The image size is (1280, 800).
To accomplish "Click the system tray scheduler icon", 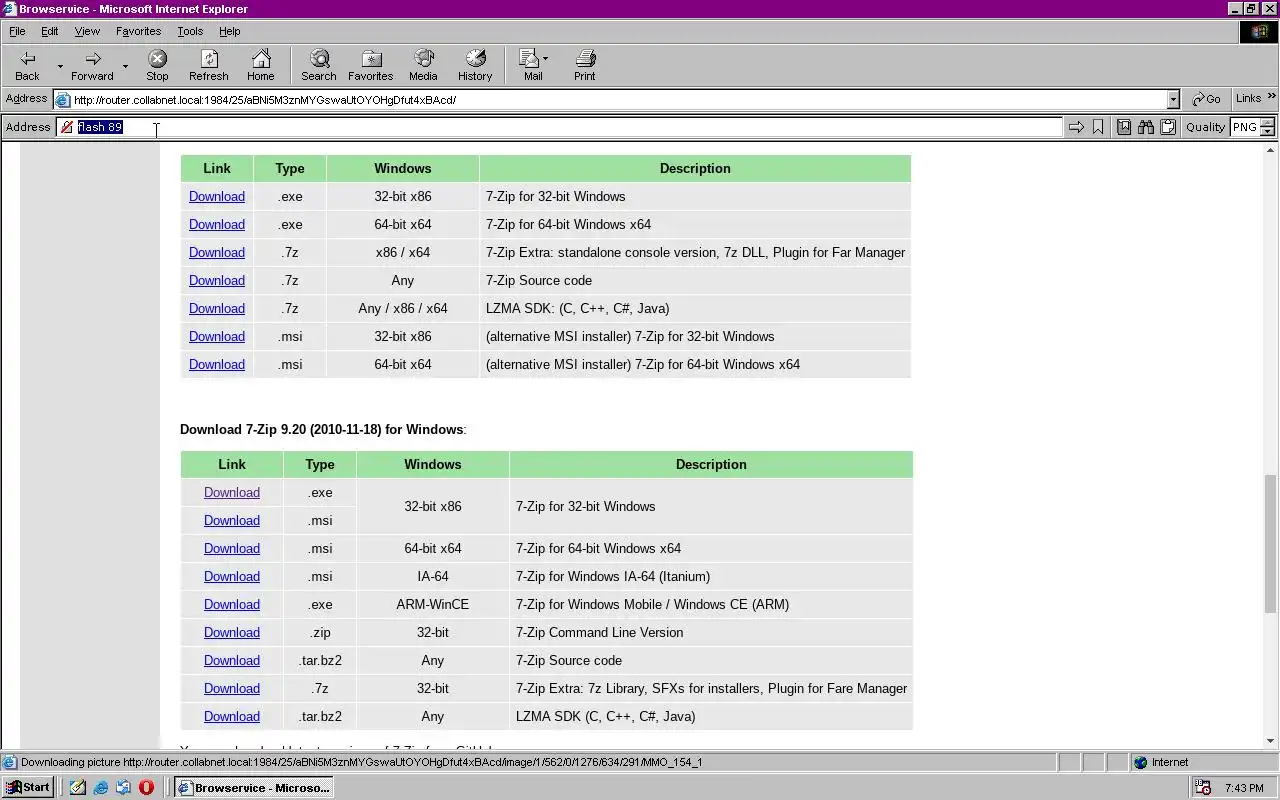I will pyautogui.click(x=1203, y=788).
